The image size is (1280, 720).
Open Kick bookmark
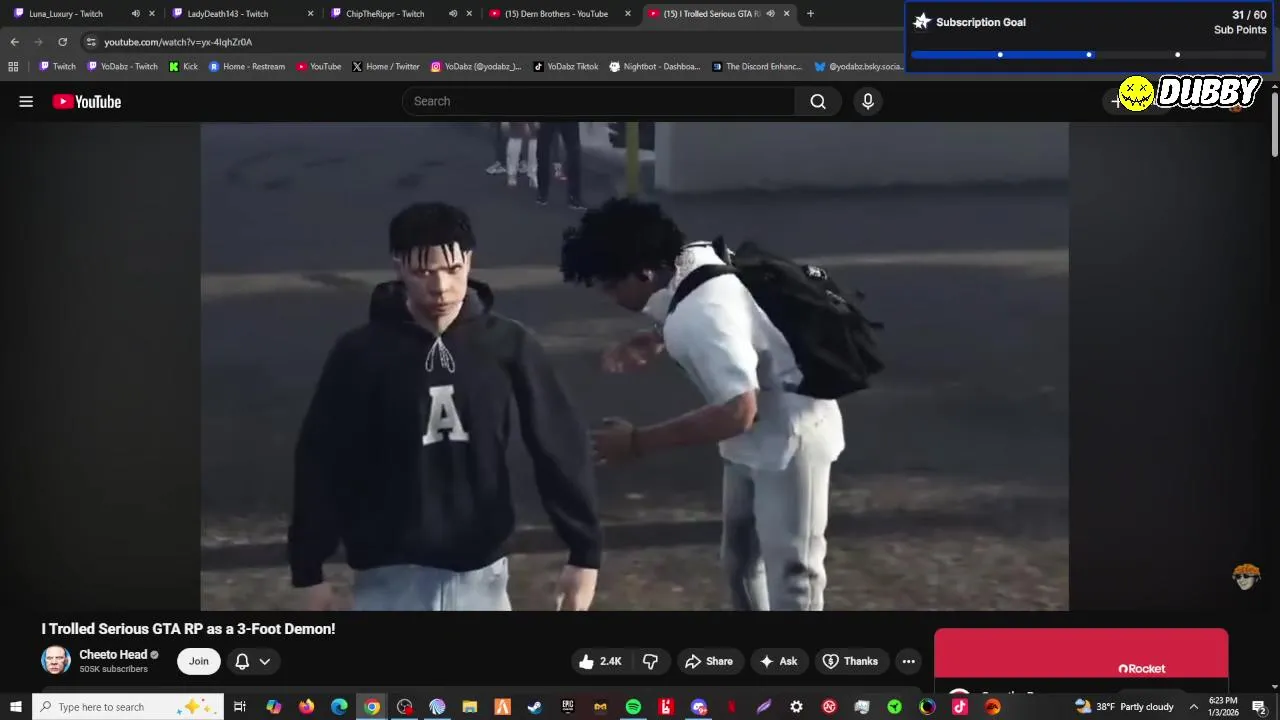[184, 67]
